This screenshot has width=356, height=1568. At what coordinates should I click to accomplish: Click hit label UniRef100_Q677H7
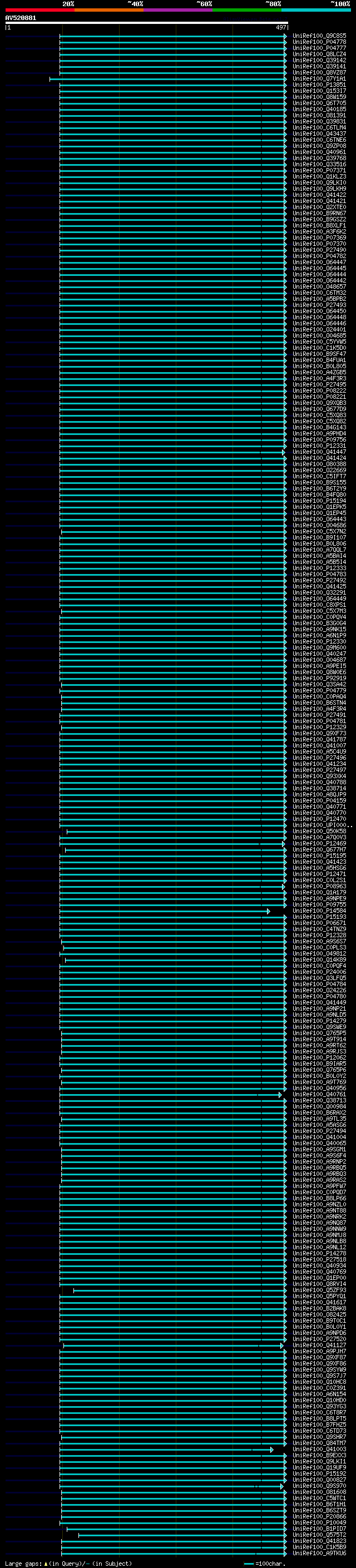[x=319, y=850]
